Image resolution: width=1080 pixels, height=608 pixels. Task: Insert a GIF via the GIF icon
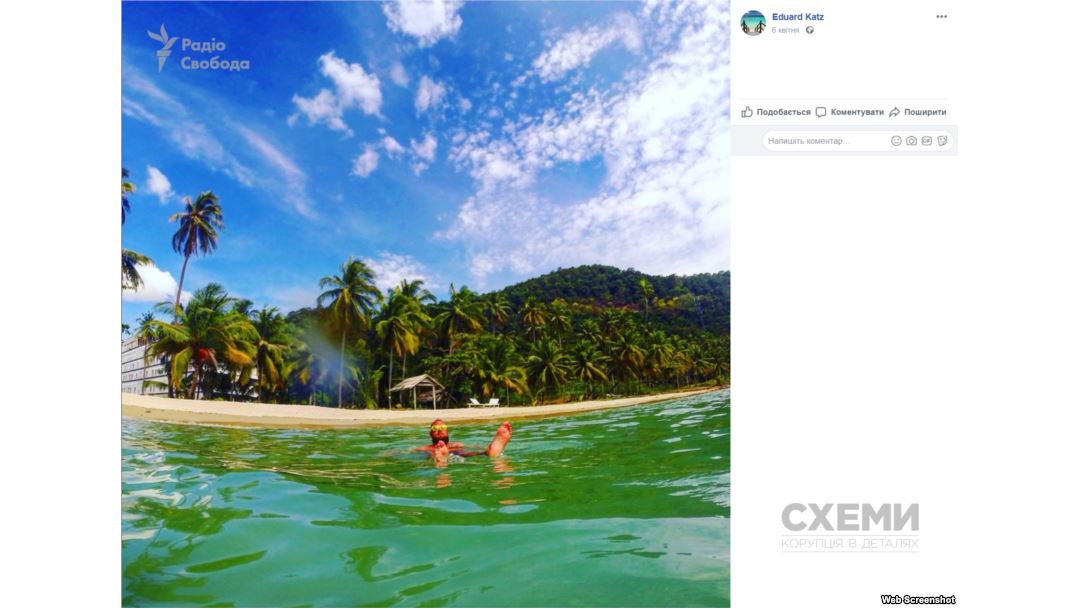point(926,141)
